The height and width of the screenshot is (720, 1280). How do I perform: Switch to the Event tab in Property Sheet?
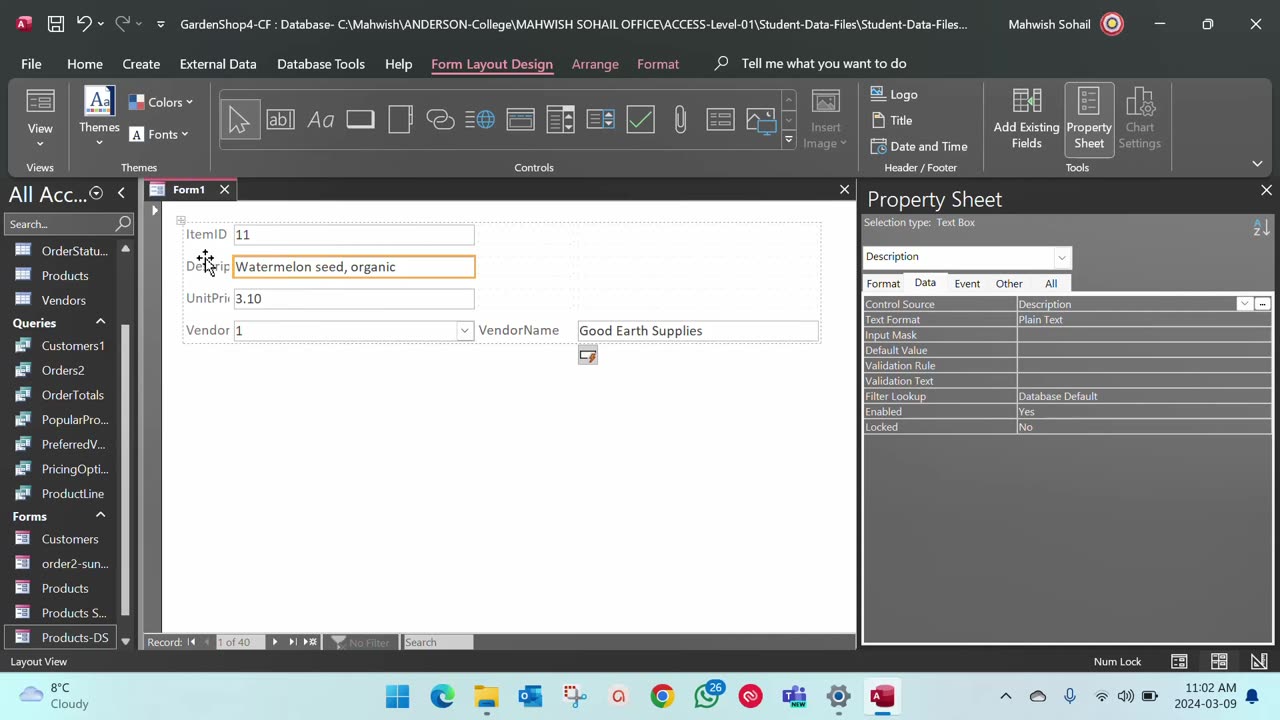pos(967,284)
